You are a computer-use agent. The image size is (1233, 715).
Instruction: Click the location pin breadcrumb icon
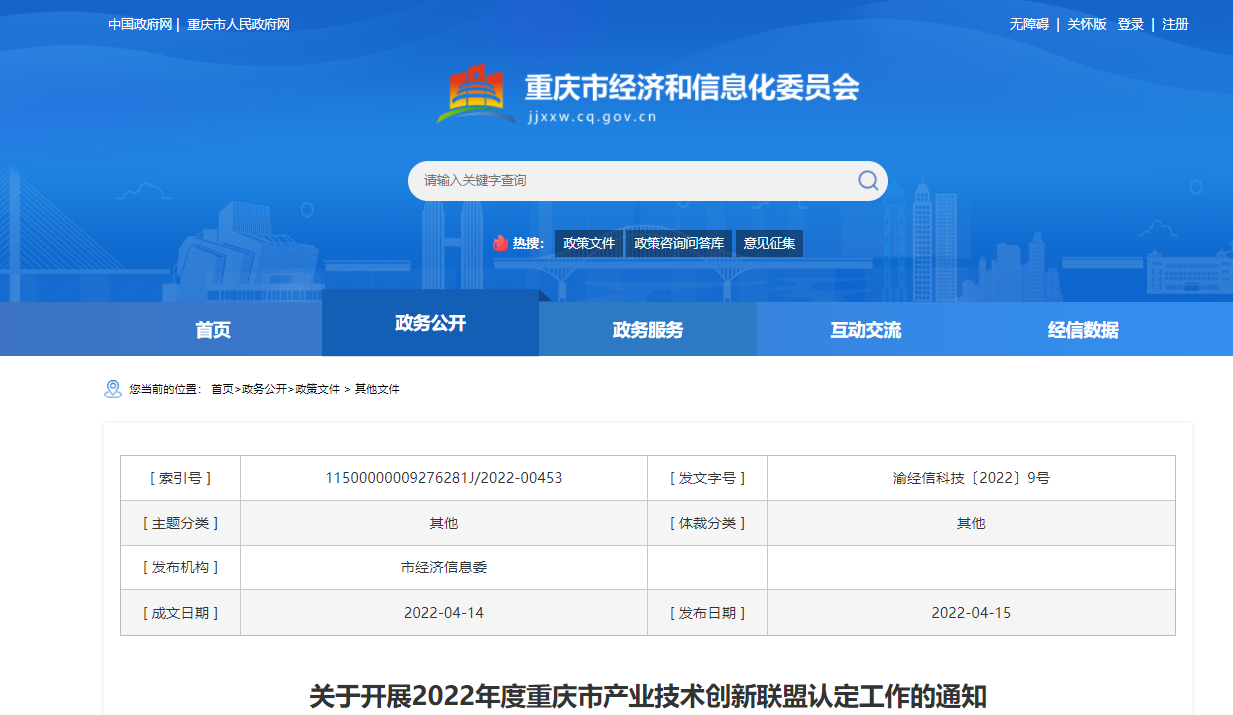[x=113, y=389]
